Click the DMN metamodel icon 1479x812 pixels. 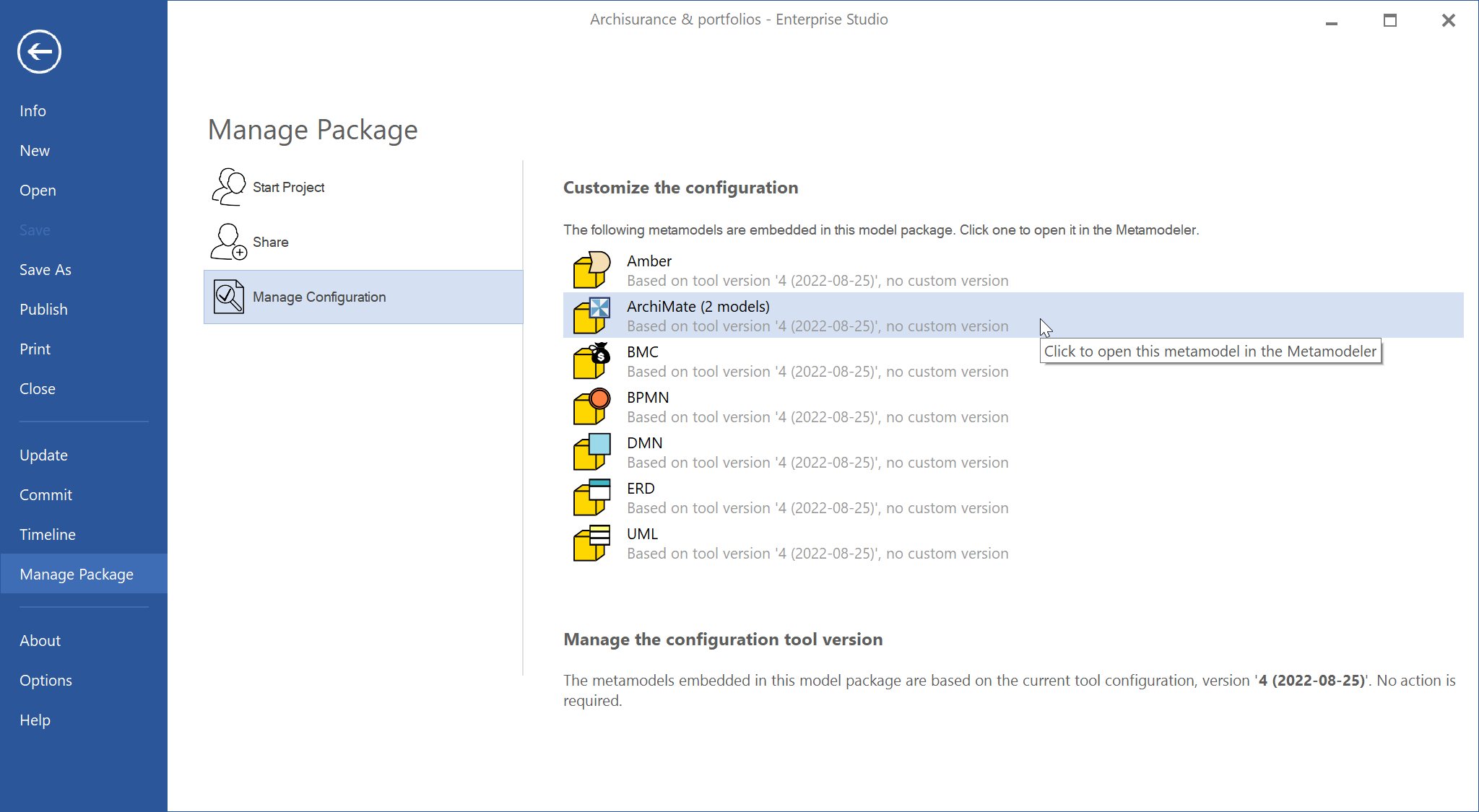[591, 452]
